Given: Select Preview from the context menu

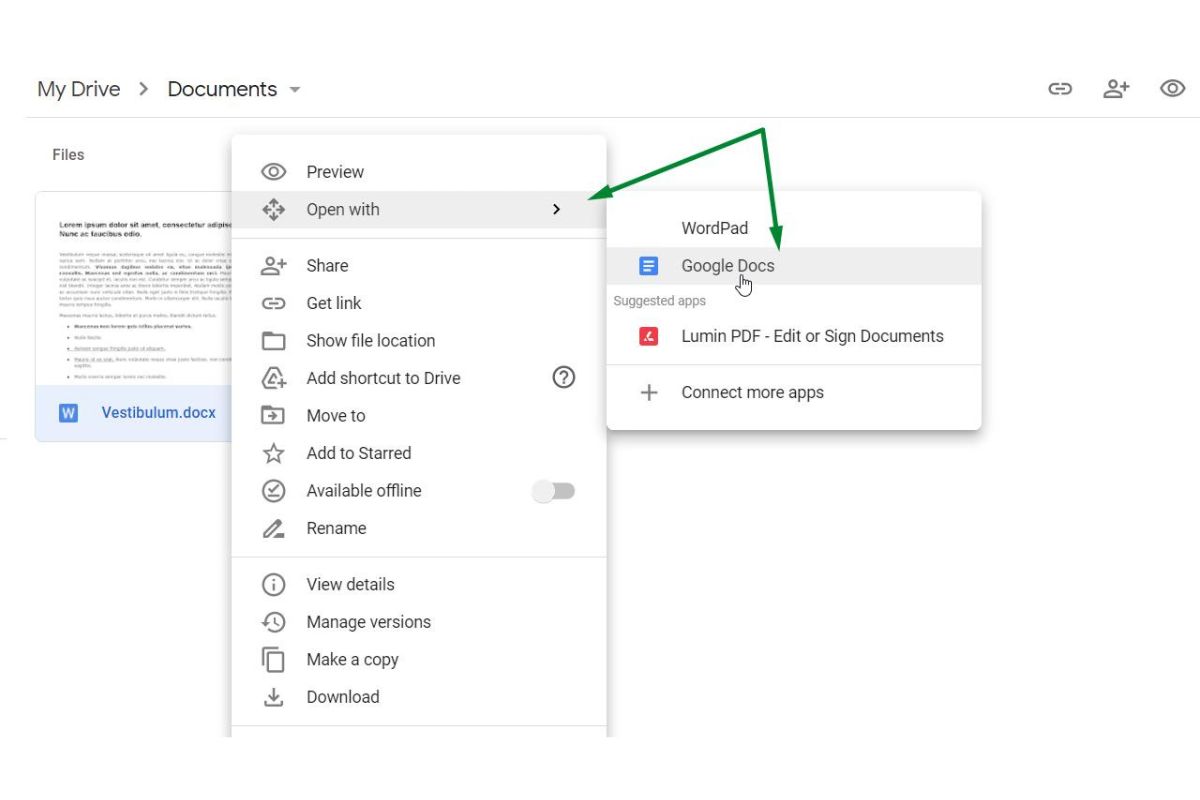Looking at the screenshot, I should pos(335,172).
